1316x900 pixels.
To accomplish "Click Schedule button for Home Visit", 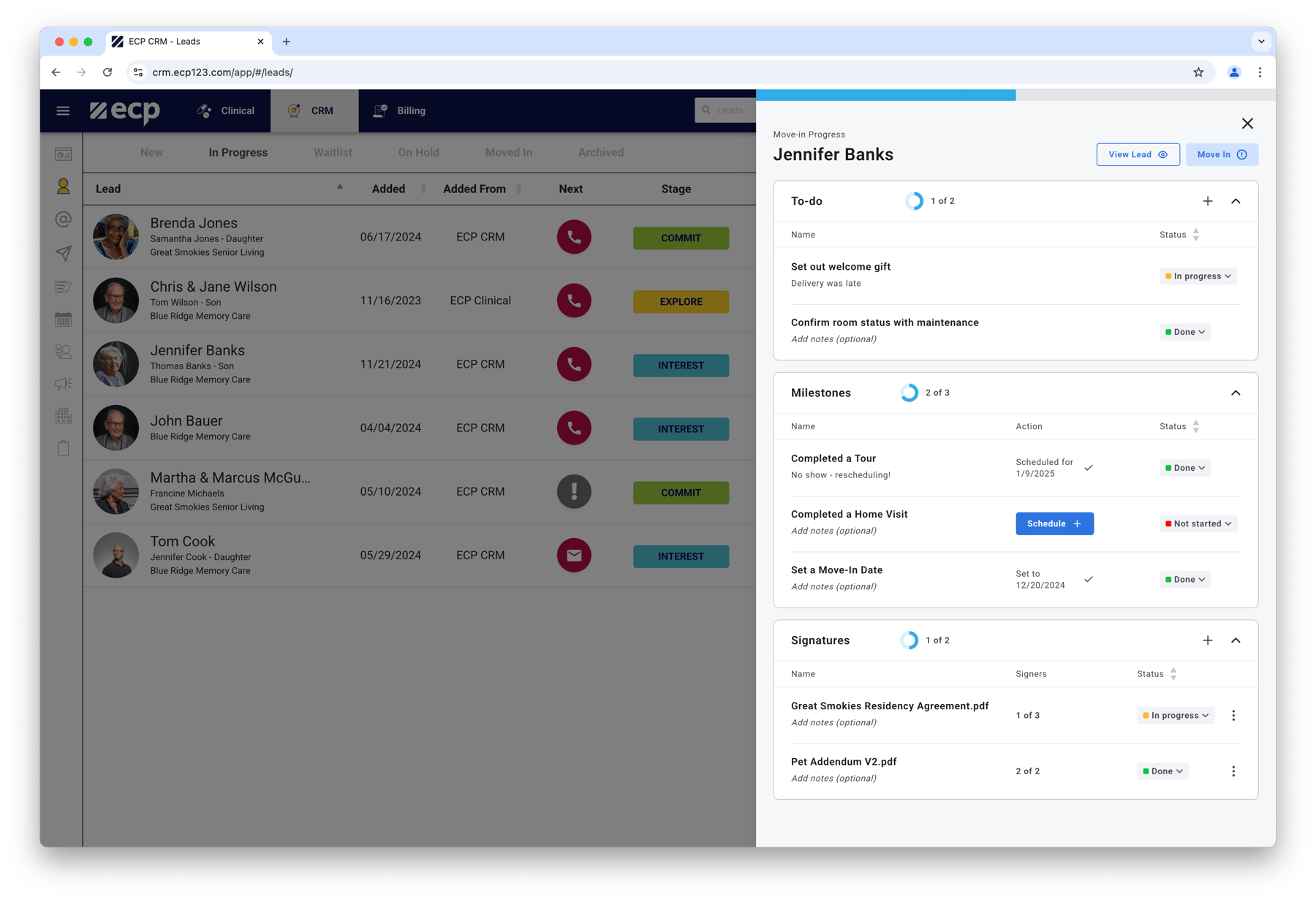I will (x=1054, y=523).
